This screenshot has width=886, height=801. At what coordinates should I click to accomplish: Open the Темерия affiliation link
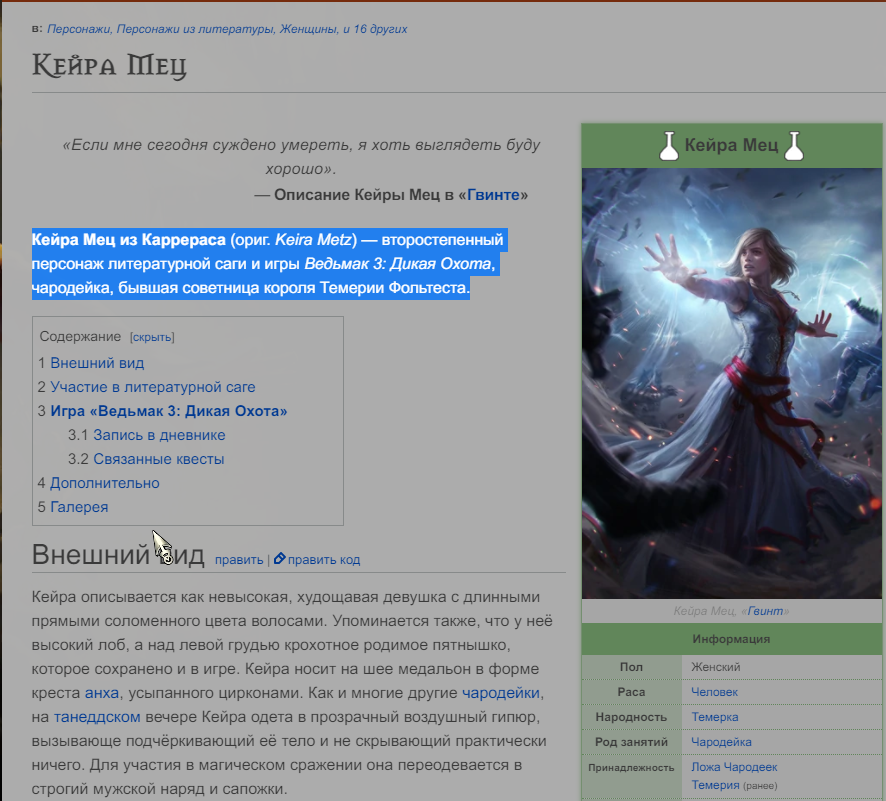(715, 785)
